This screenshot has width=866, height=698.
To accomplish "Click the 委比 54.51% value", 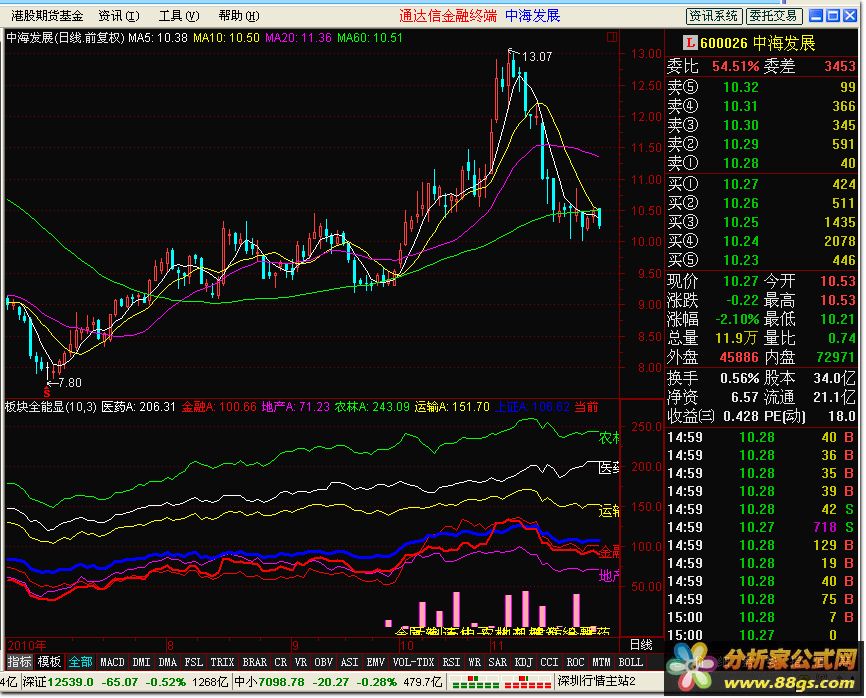I will [x=736, y=66].
